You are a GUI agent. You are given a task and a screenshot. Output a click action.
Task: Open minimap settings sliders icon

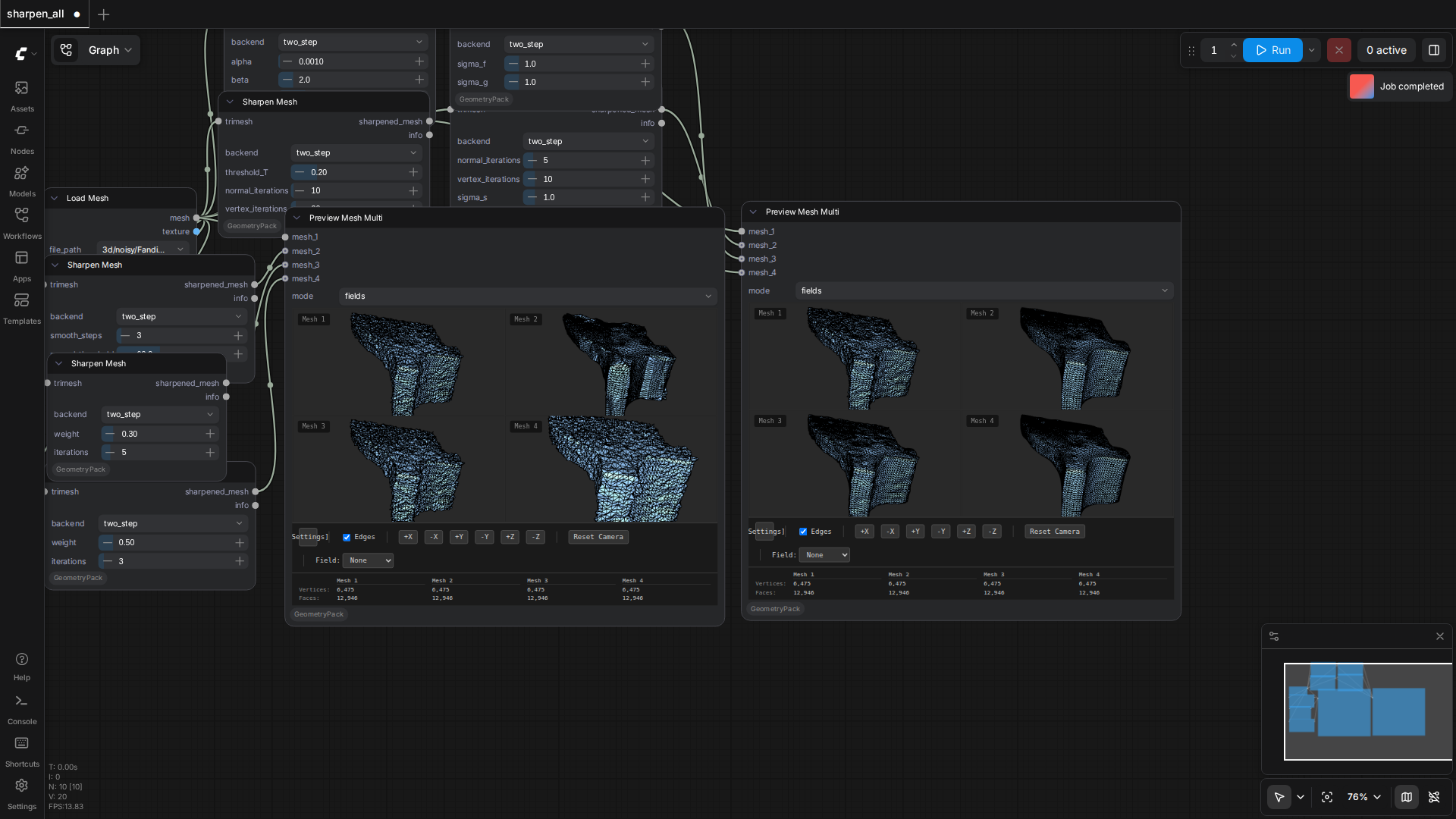[1274, 636]
